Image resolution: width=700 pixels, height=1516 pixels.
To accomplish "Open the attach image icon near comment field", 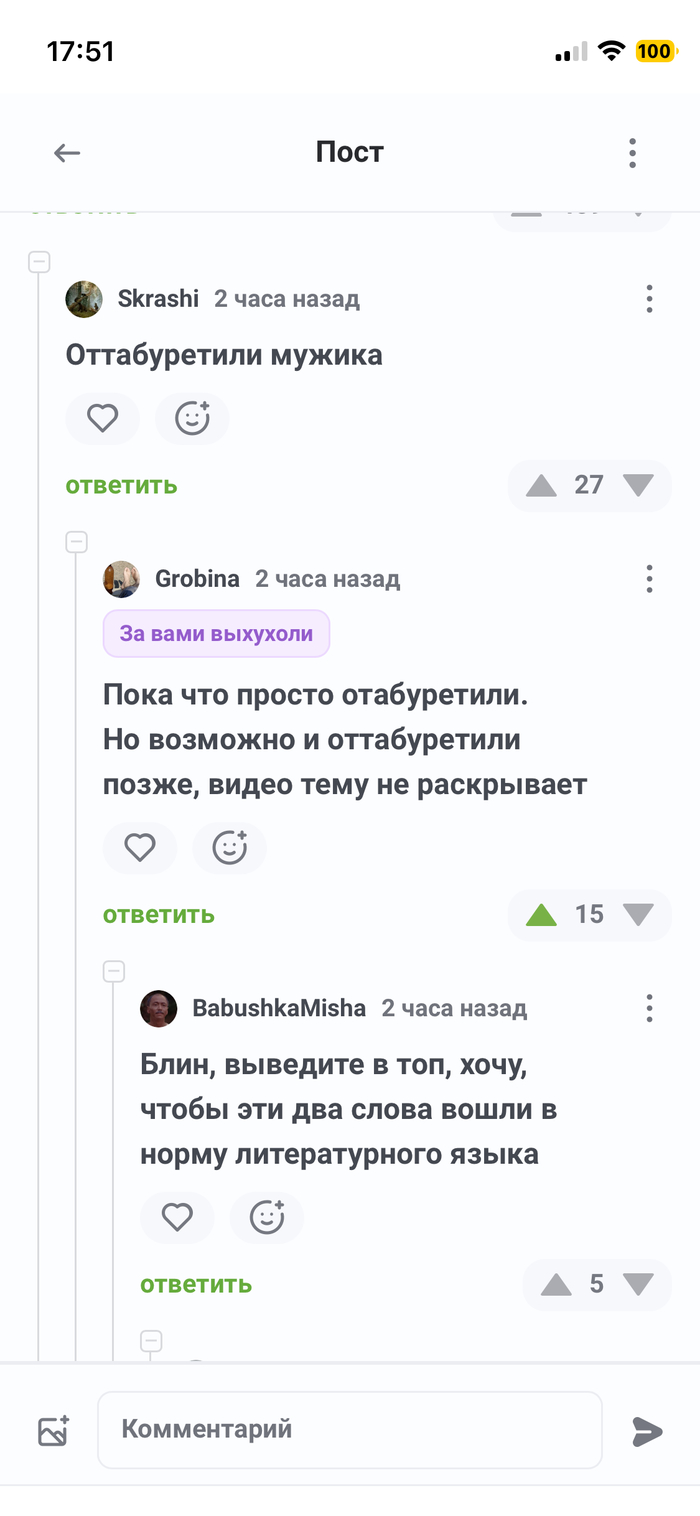I will (52, 1430).
